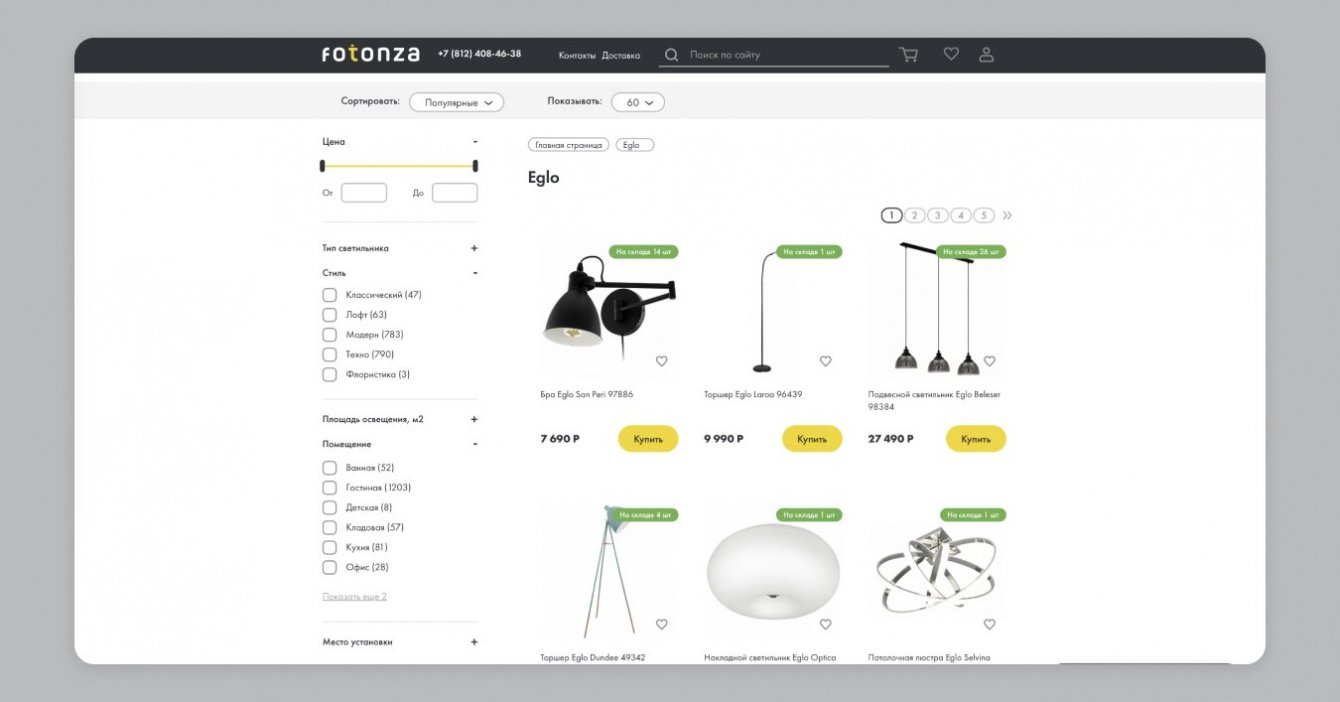Collapse the Цена filter section

click(475, 142)
